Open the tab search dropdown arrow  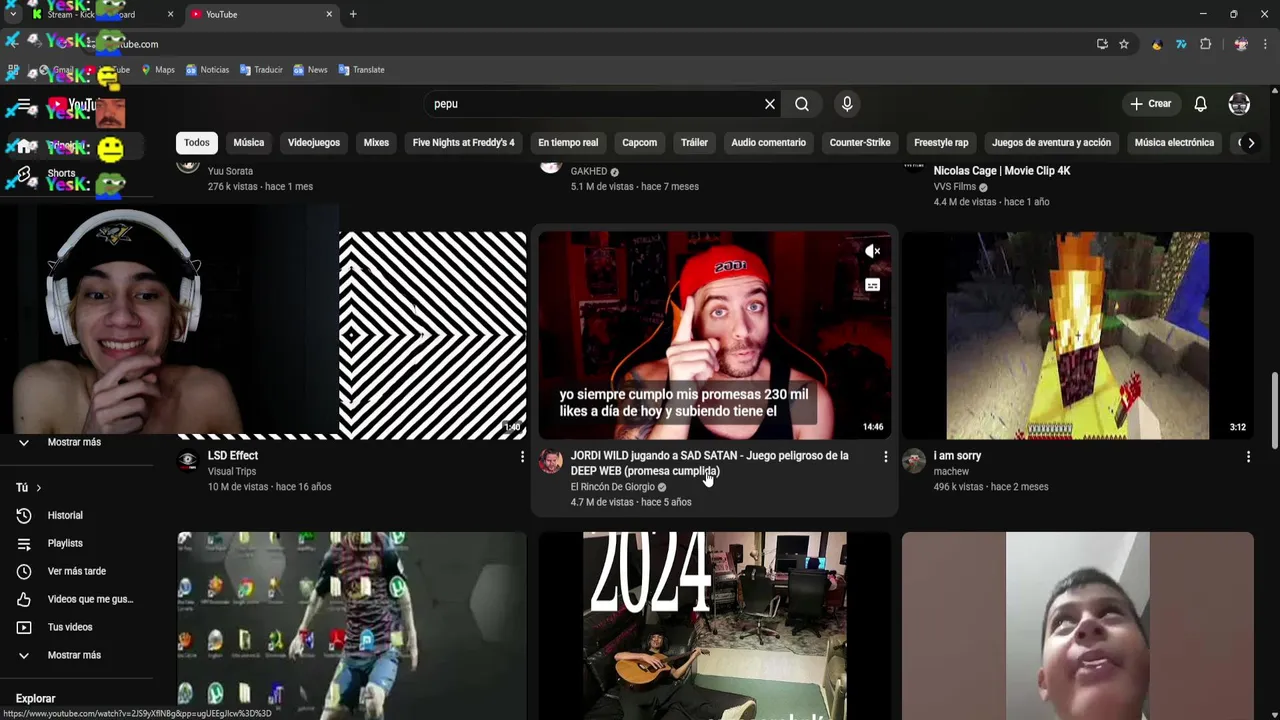12,14
